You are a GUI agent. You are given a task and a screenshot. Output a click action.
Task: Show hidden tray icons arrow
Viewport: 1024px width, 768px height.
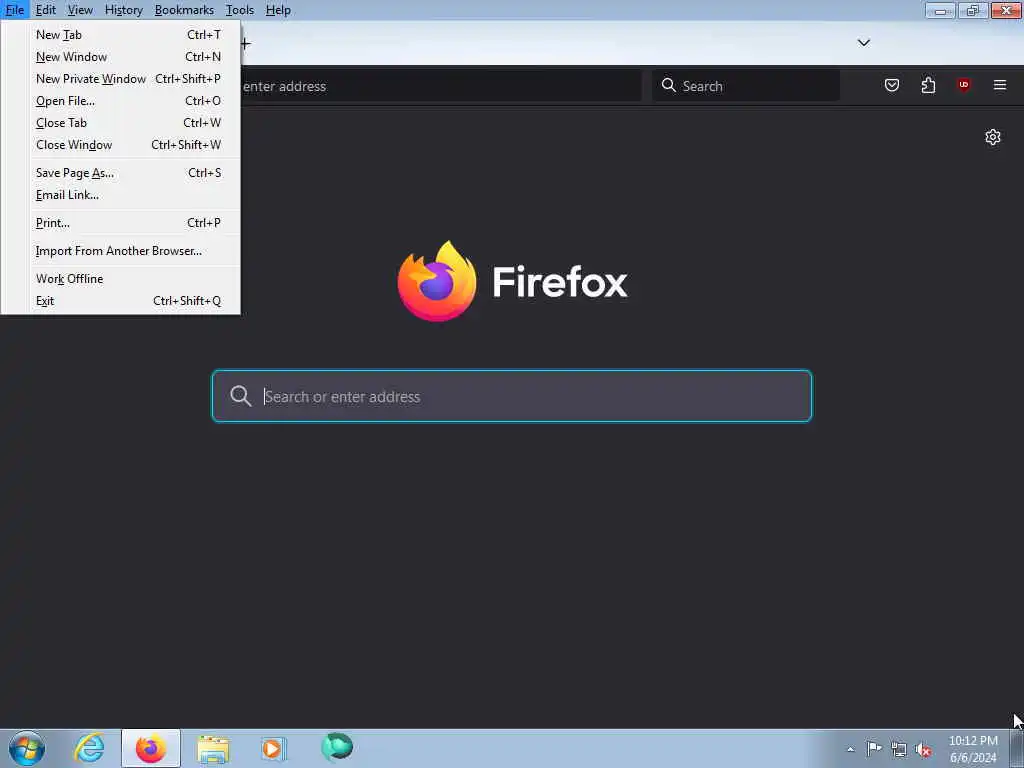[x=850, y=749]
